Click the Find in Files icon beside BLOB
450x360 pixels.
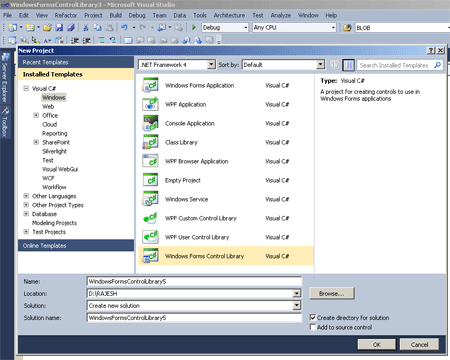click(347, 28)
